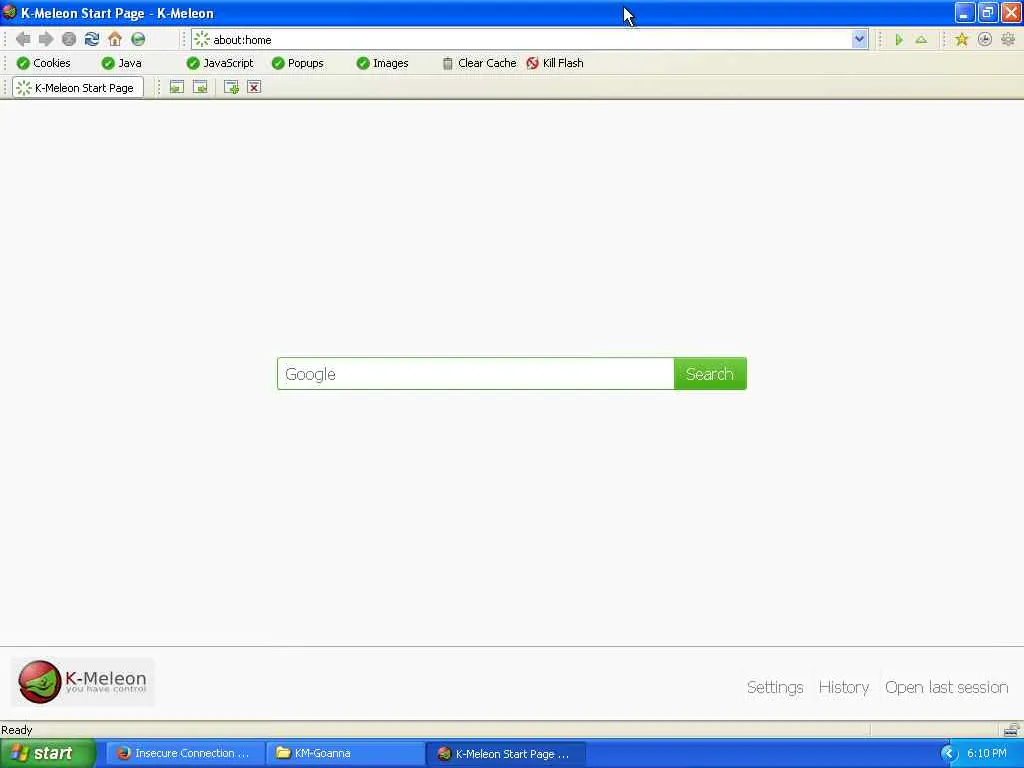Open the gear settings menu
The height and width of the screenshot is (768, 1024).
coord(1008,40)
